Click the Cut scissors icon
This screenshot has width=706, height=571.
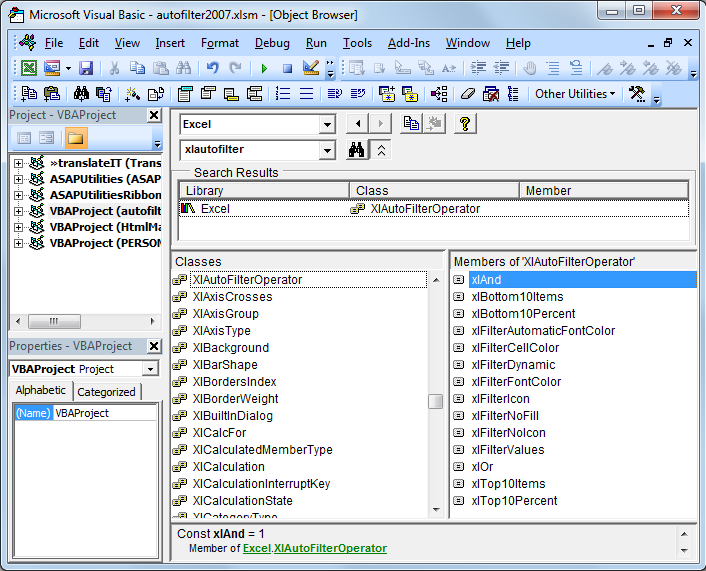[x=114, y=68]
